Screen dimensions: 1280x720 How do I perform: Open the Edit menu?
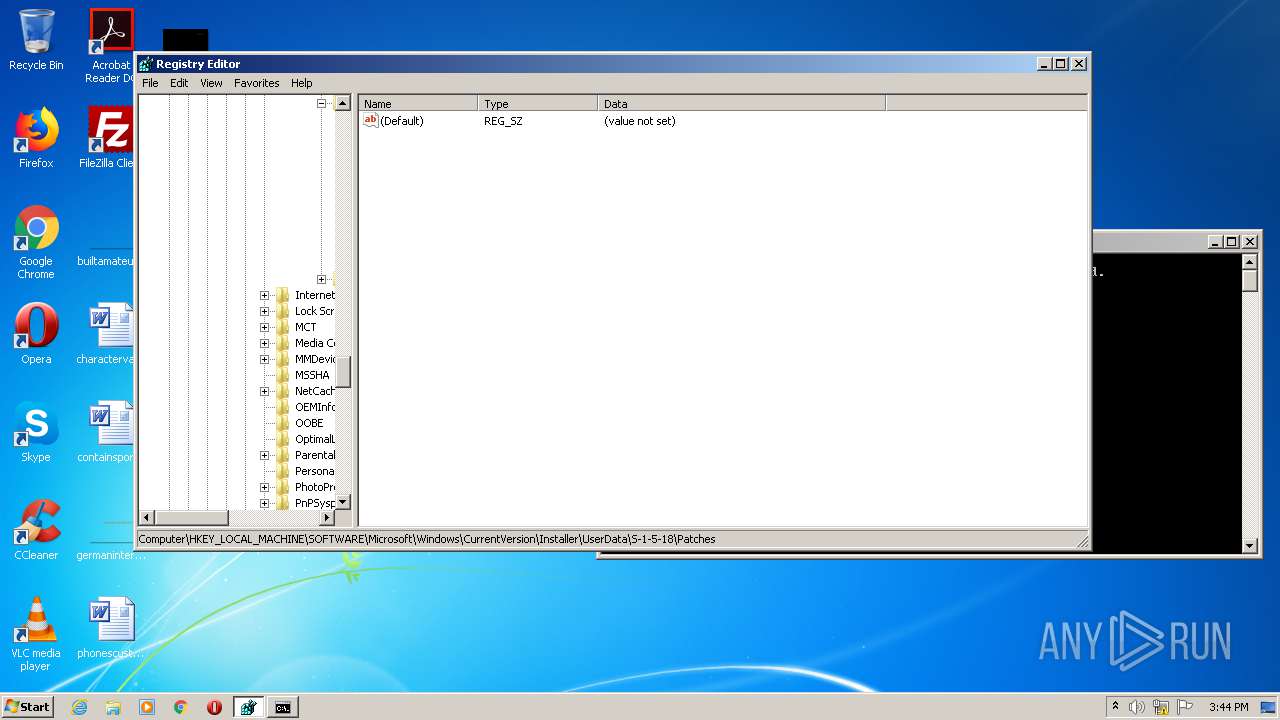click(179, 83)
